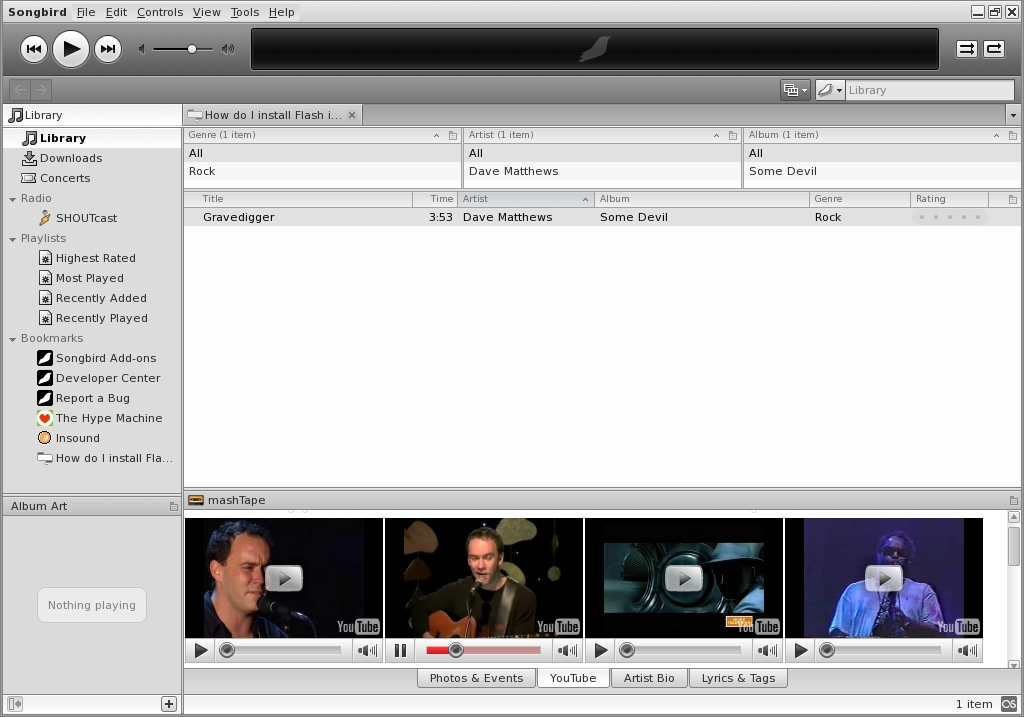Open The Hype Machine bookmark
Image resolution: width=1024 pixels, height=717 pixels.
click(93, 418)
